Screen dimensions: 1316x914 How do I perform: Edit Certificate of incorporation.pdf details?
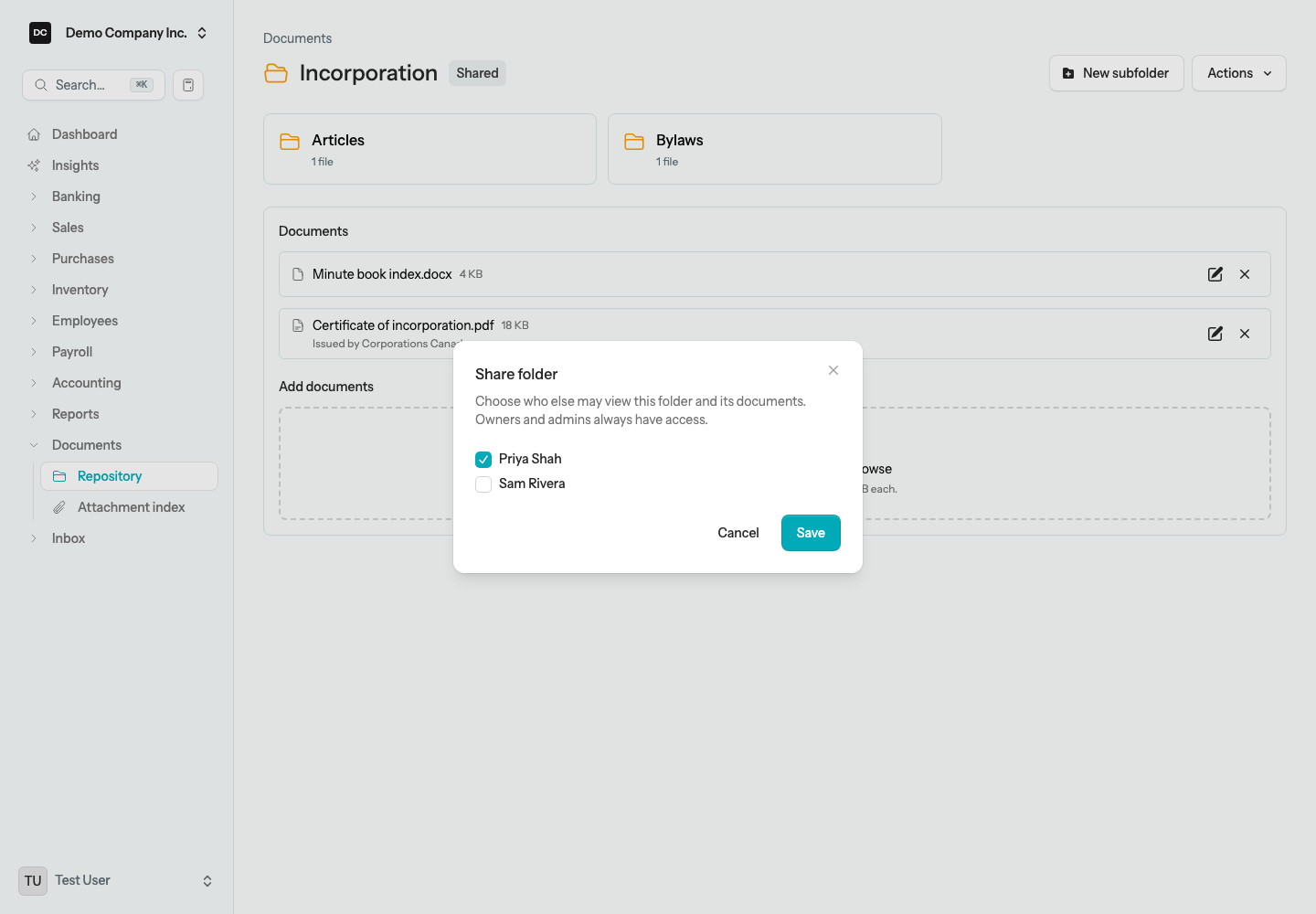pyautogui.click(x=1215, y=334)
